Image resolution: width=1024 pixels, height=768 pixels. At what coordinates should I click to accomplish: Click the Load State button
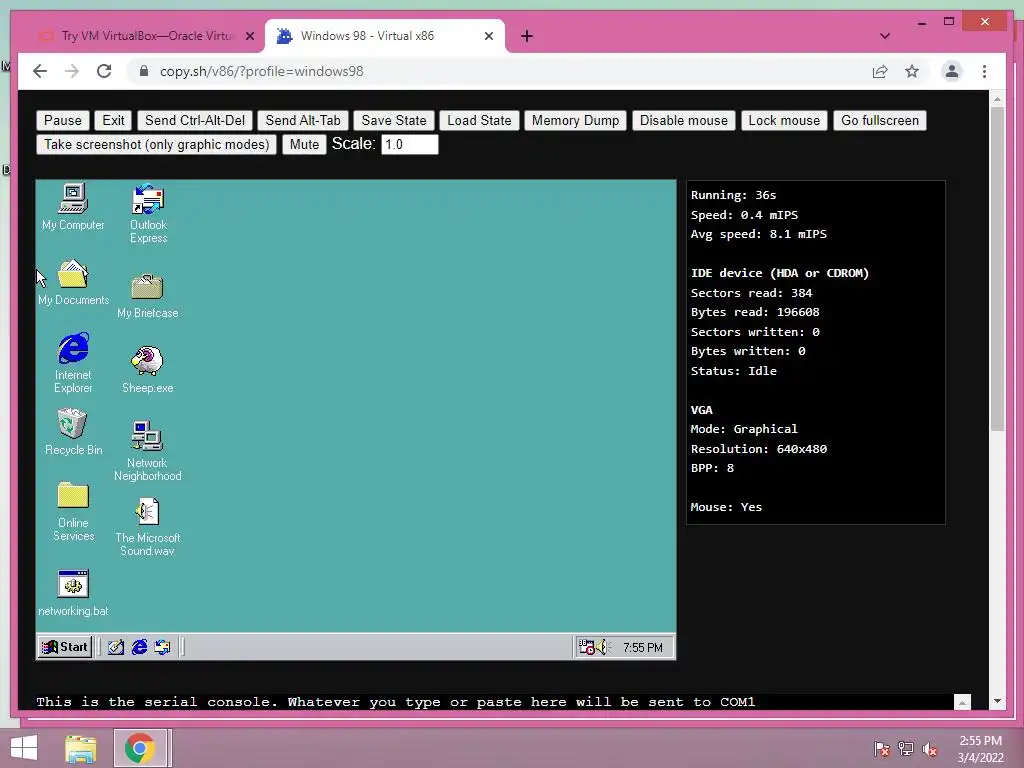(x=479, y=121)
